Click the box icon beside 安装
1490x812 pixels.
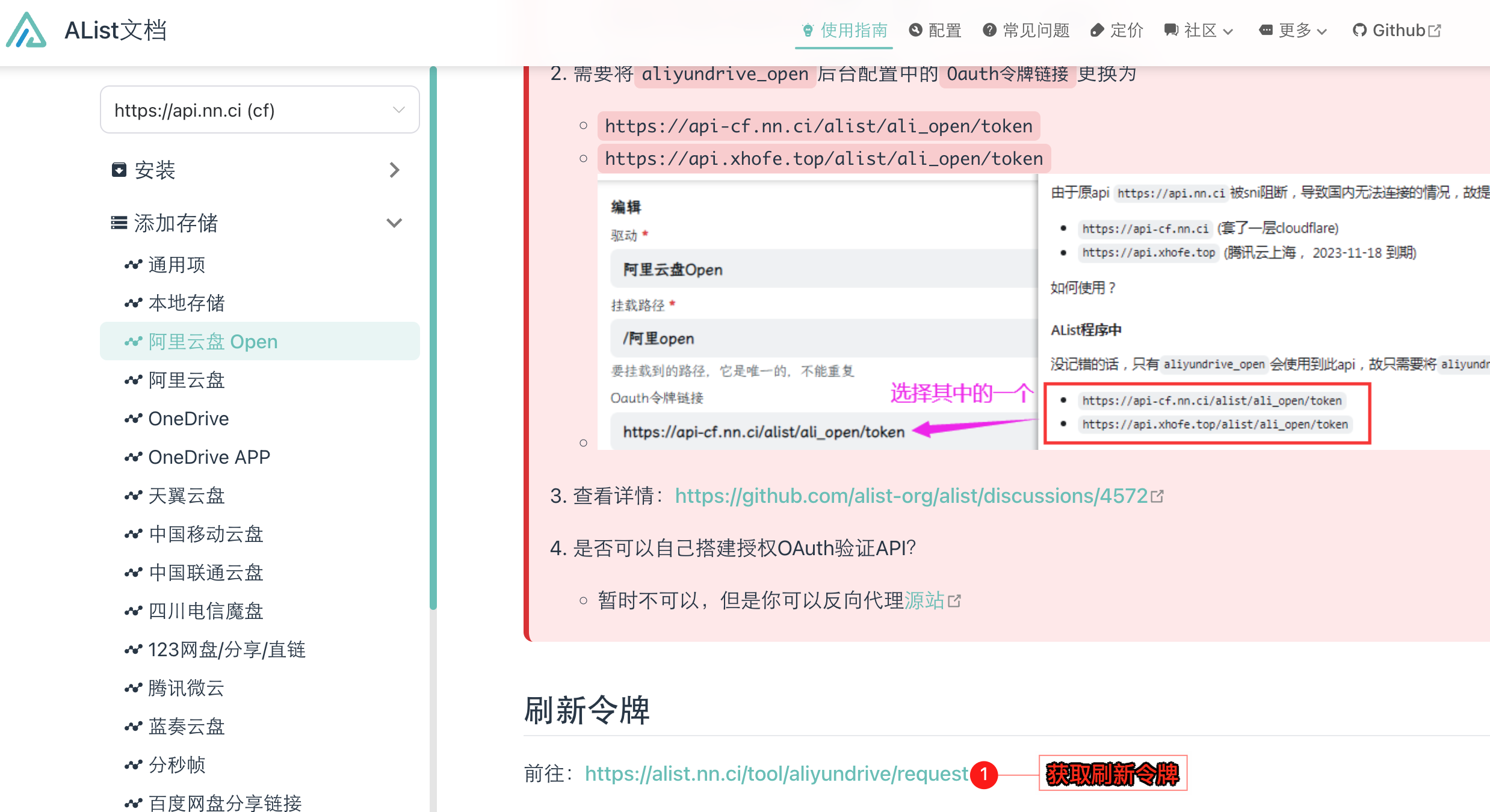coord(119,170)
